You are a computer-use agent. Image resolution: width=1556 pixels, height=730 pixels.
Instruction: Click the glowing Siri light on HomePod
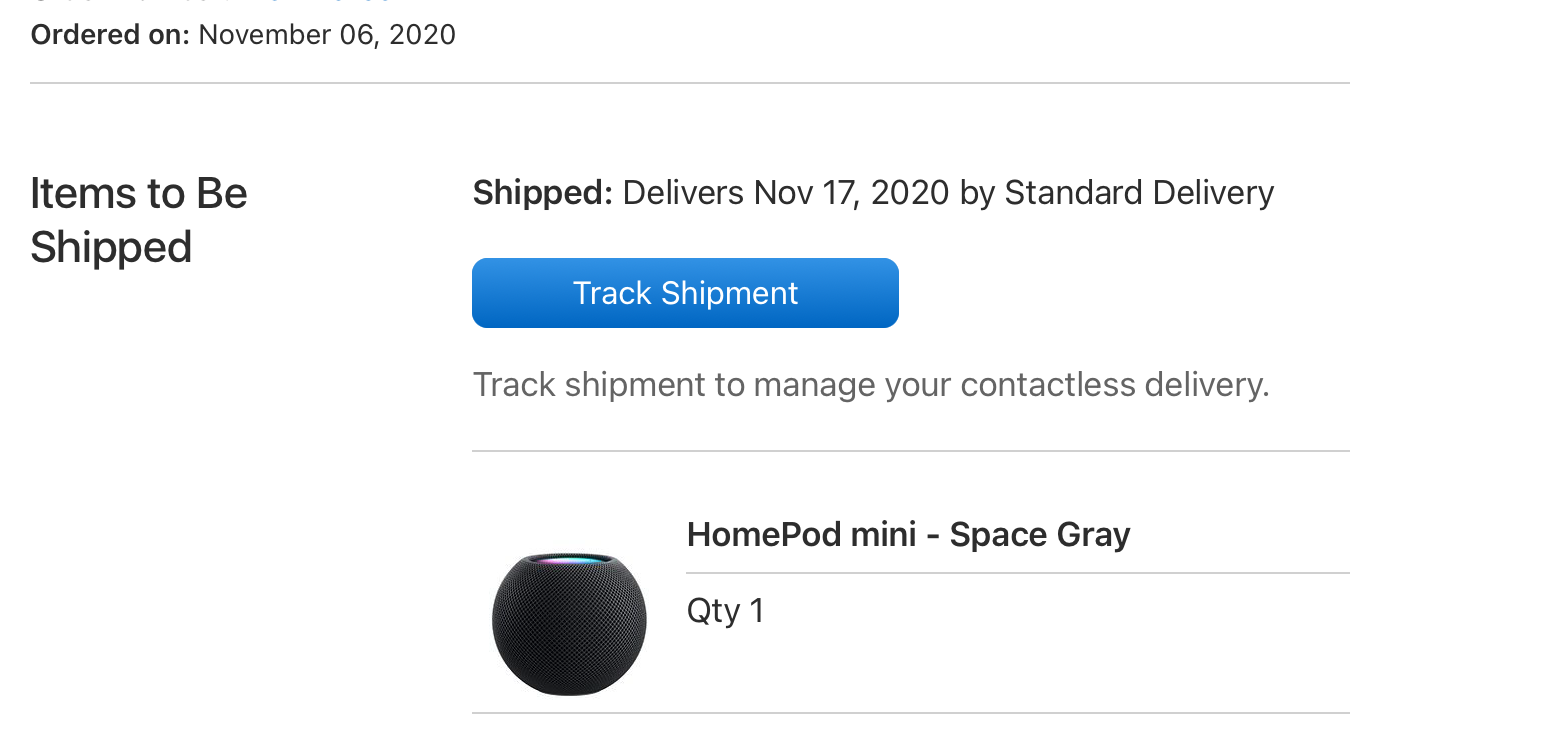[571, 560]
